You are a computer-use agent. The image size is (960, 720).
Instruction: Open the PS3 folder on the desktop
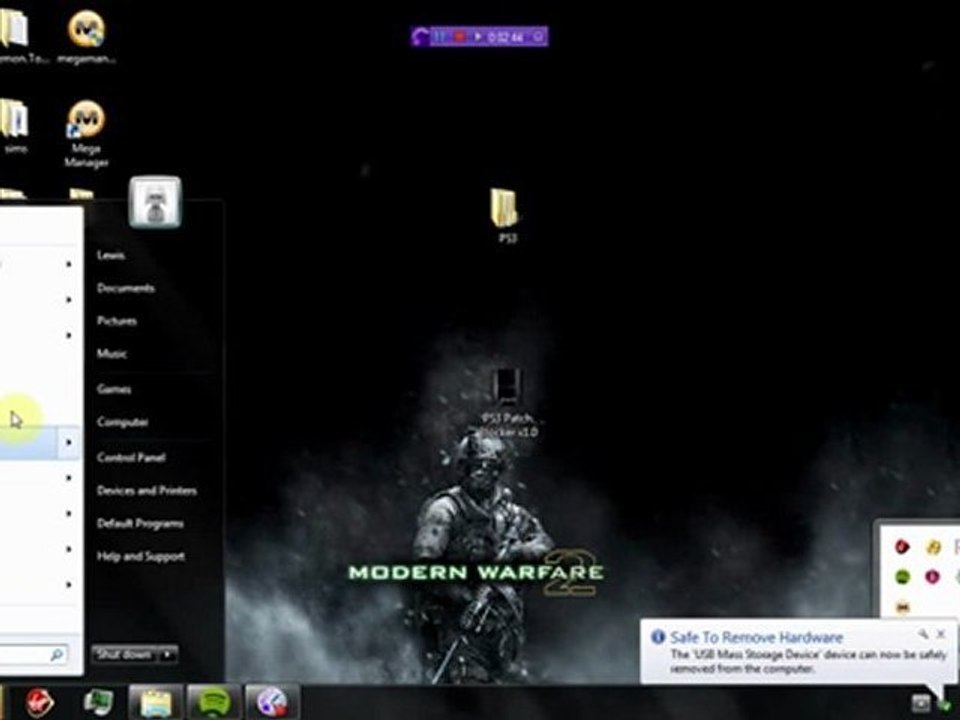point(506,216)
